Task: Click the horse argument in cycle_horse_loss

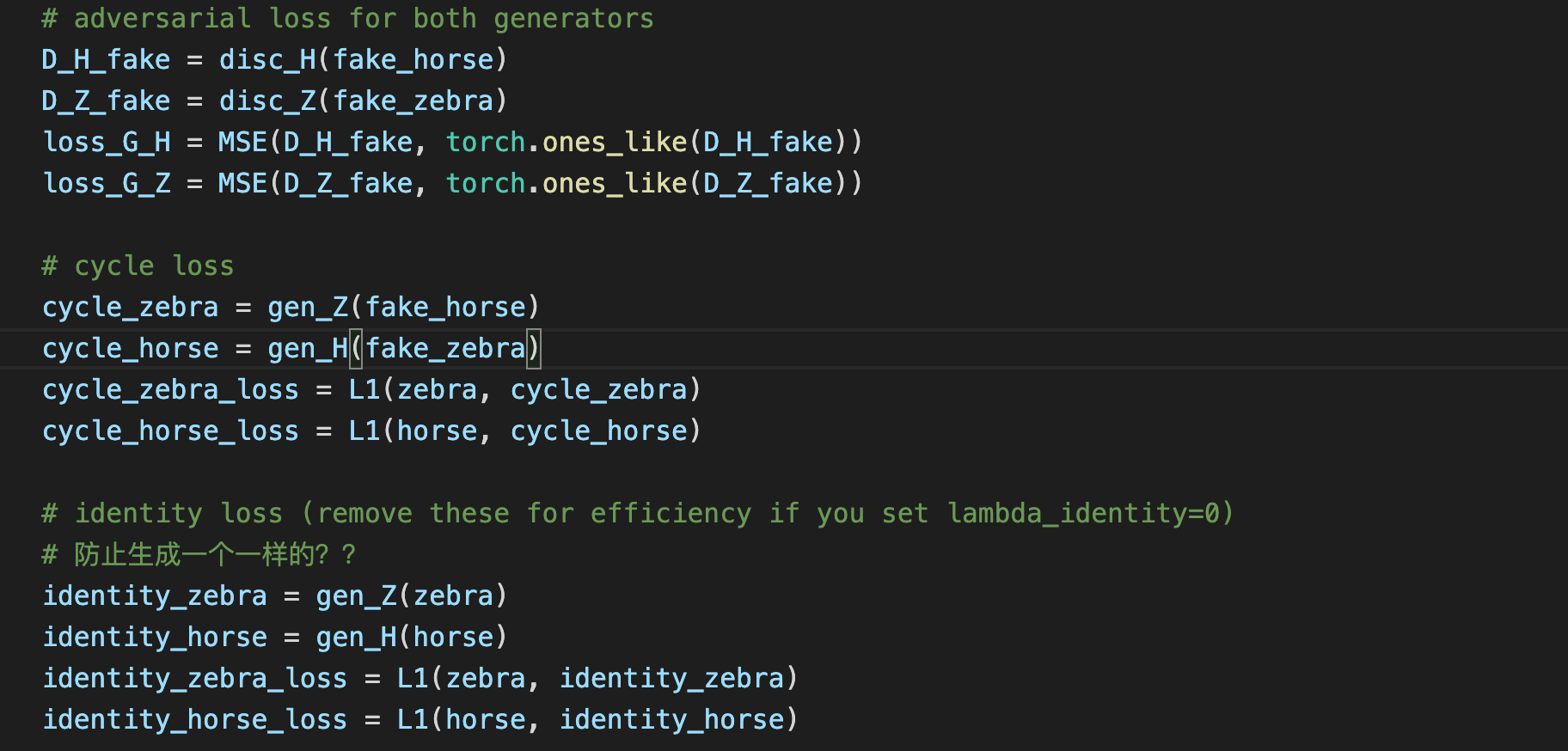Action: click(438, 430)
